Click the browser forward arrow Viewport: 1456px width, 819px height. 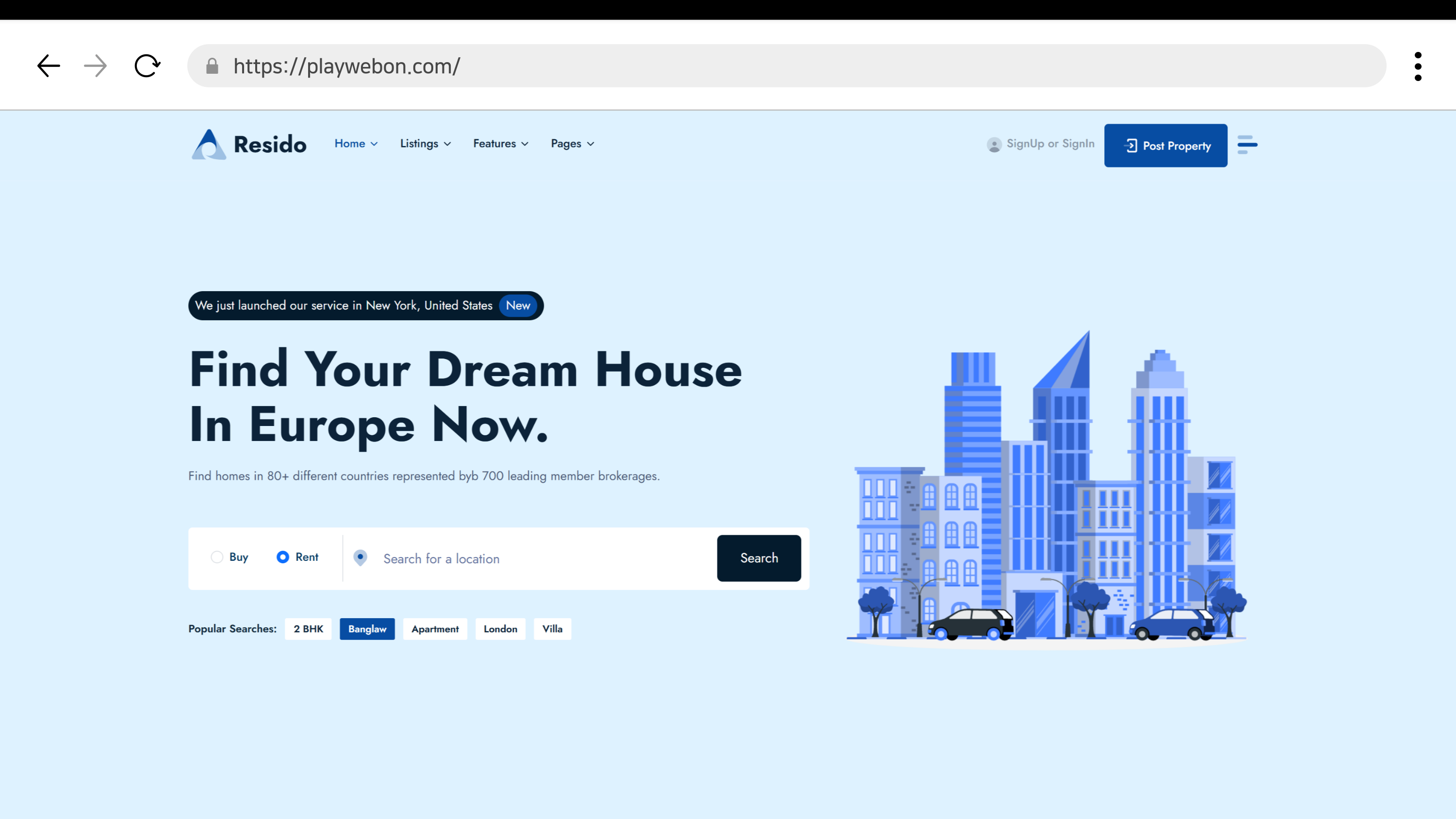coord(96,66)
